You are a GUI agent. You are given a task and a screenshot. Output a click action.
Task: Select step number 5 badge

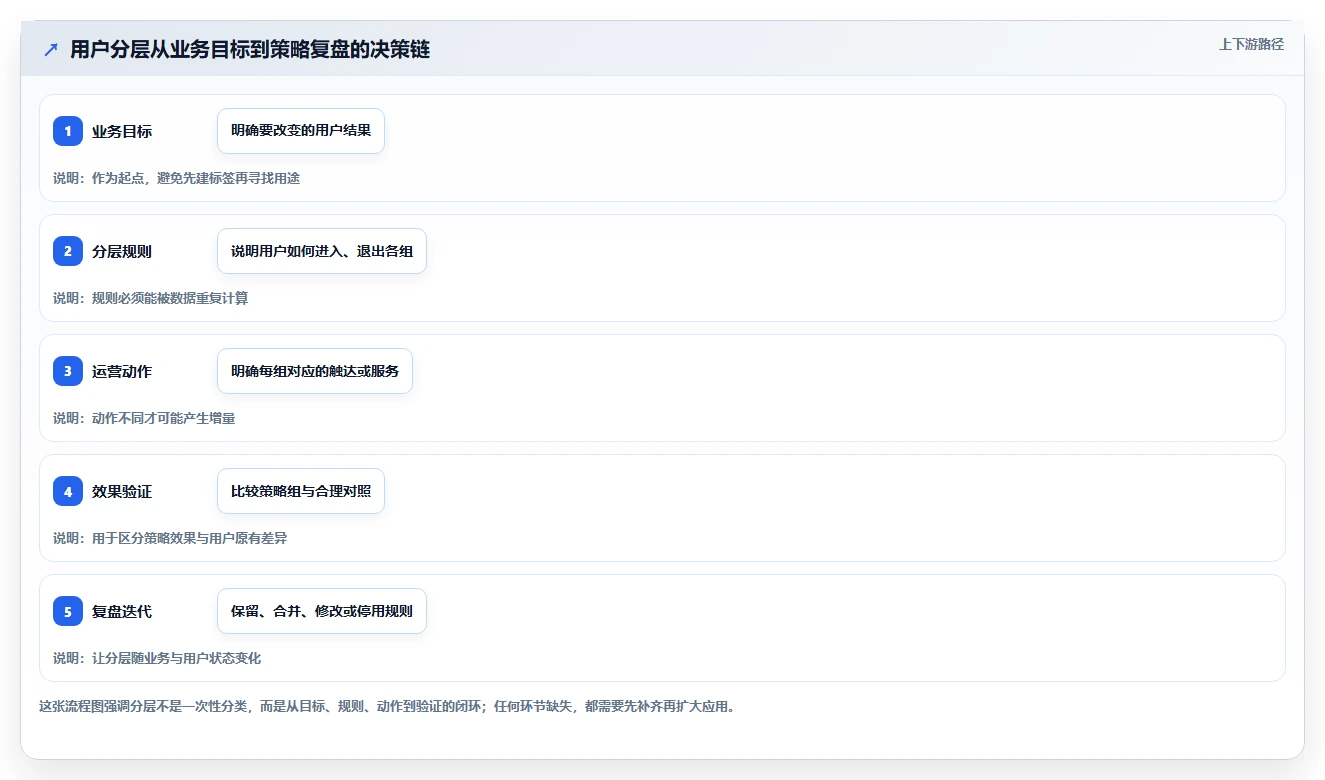(68, 611)
